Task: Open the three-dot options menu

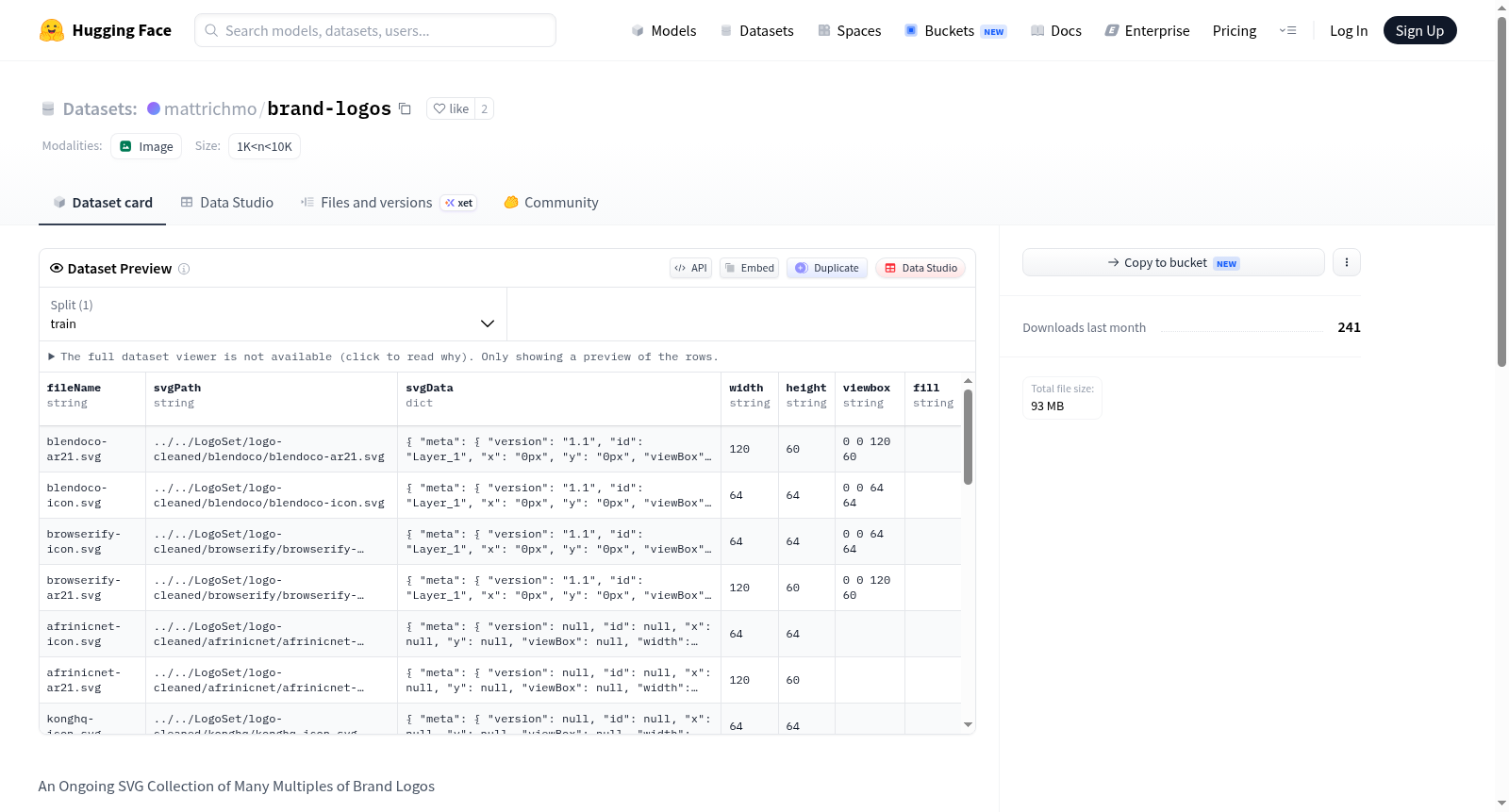Action: [1347, 262]
